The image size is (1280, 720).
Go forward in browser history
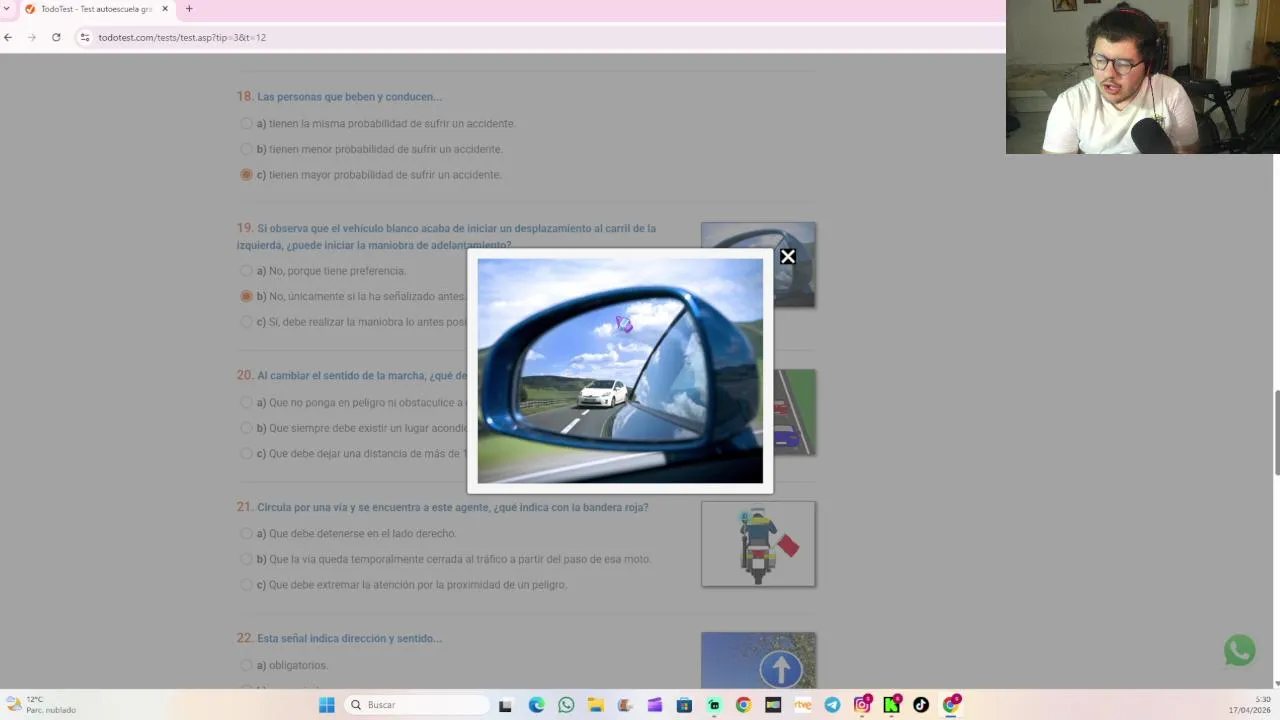click(x=31, y=37)
